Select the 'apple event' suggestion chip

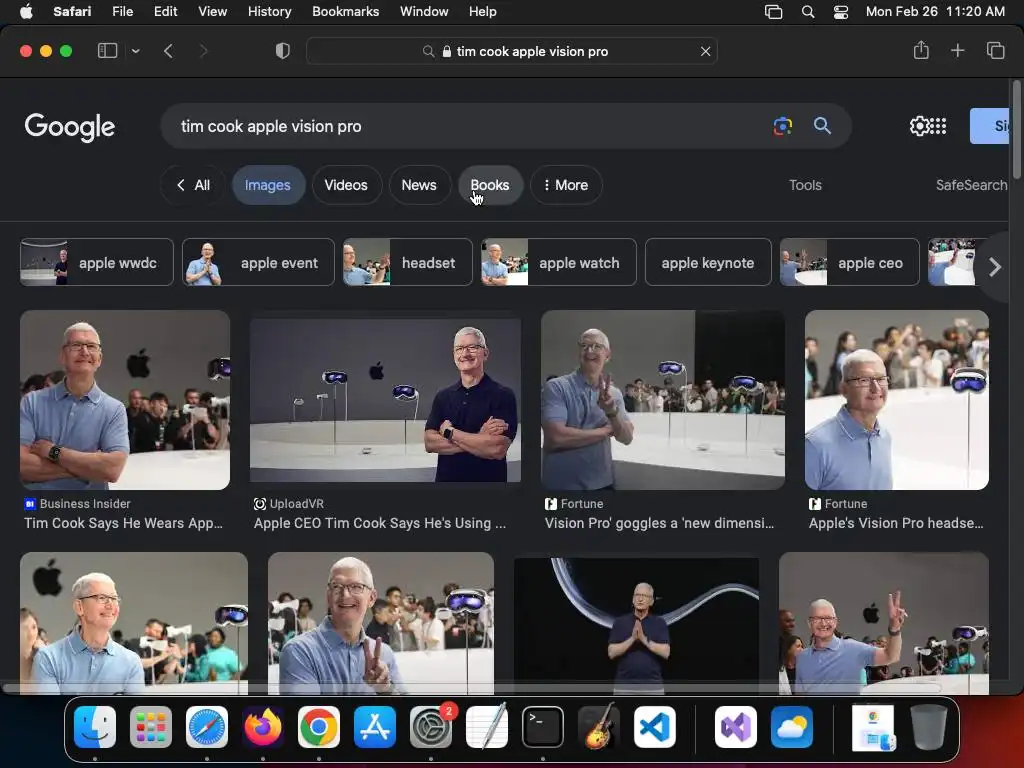coord(258,262)
